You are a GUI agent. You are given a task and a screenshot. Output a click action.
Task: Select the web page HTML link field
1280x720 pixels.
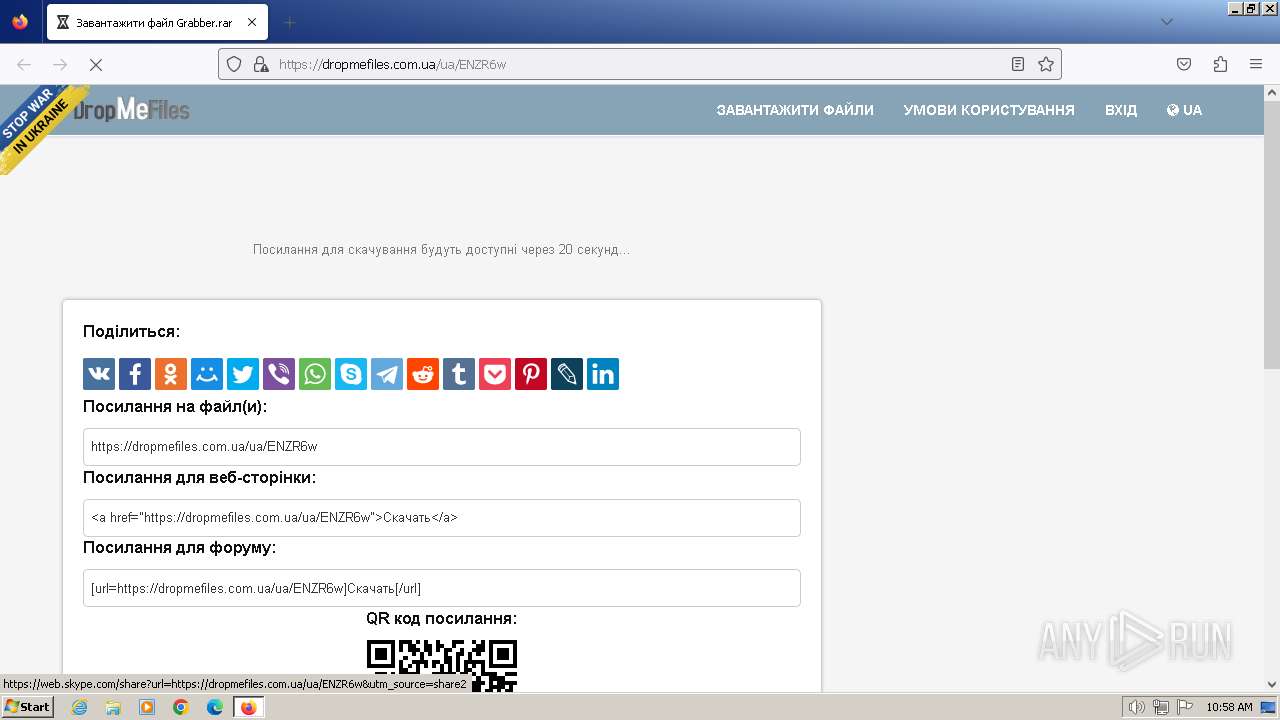442,518
